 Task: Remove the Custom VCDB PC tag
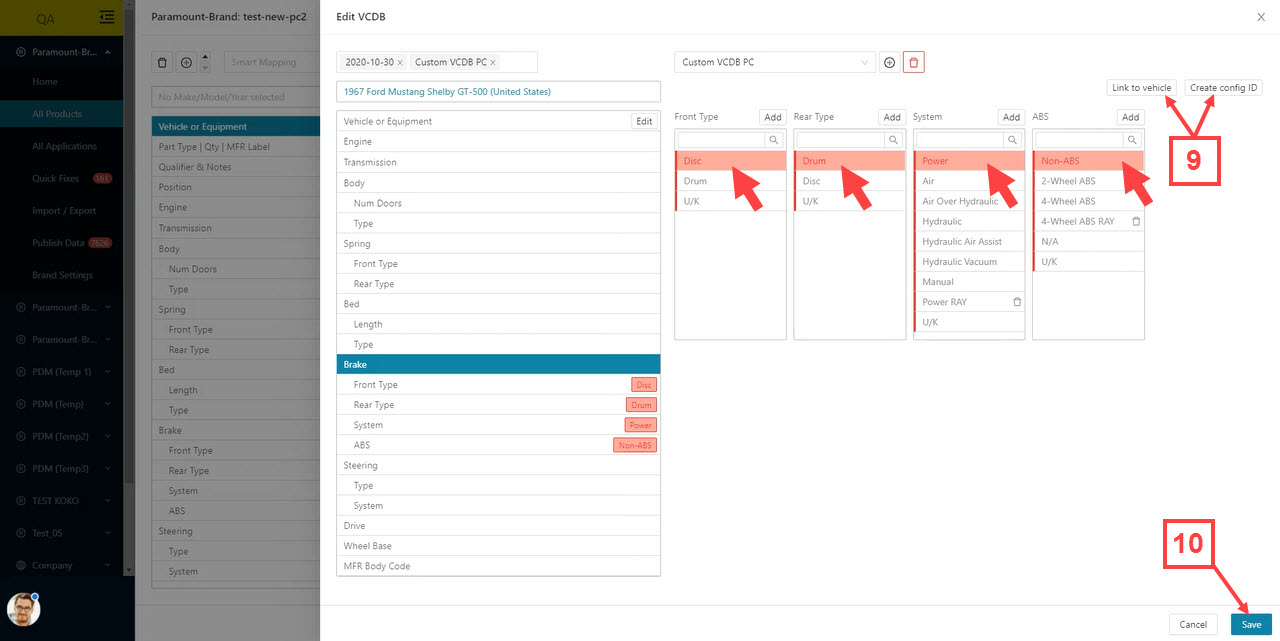(x=493, y=62)
